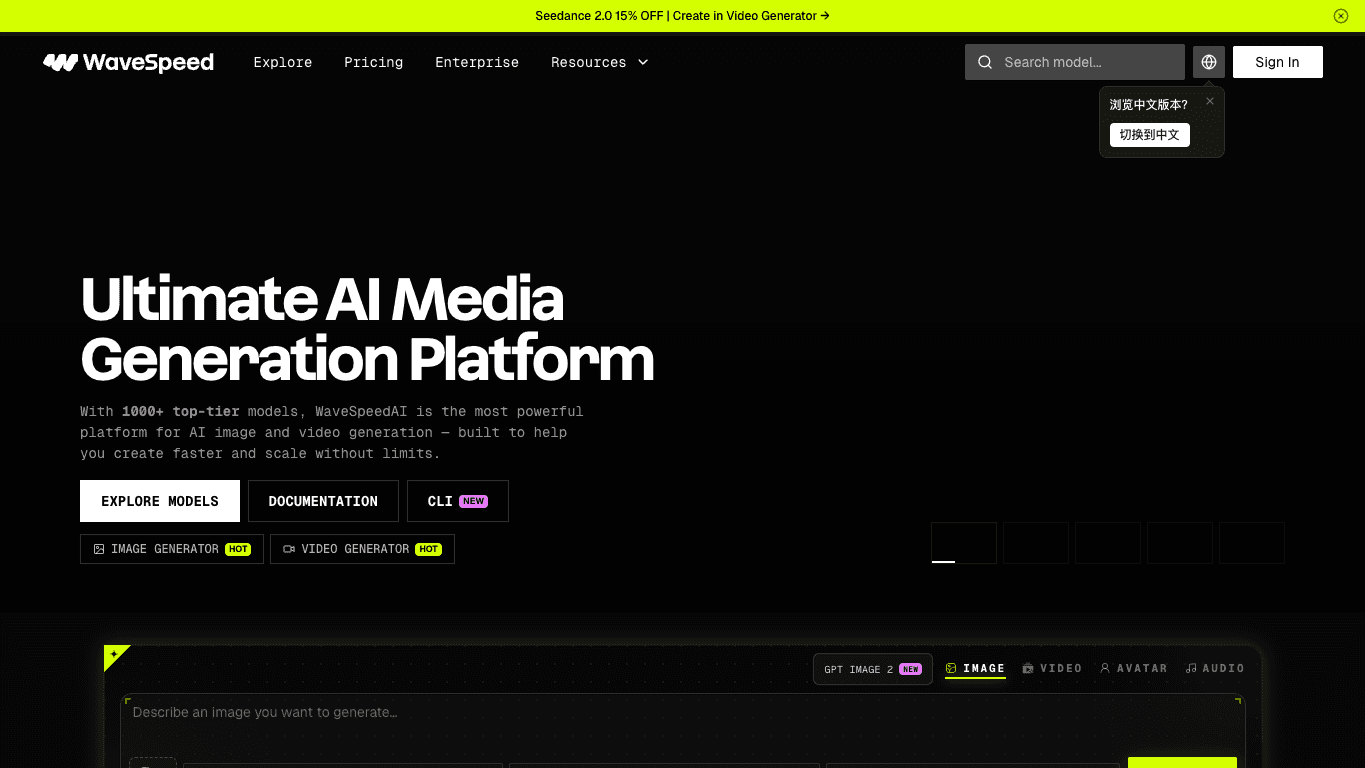Click the Sign In button
The width and height of the screenshot is (1365, 768).
1278,62
